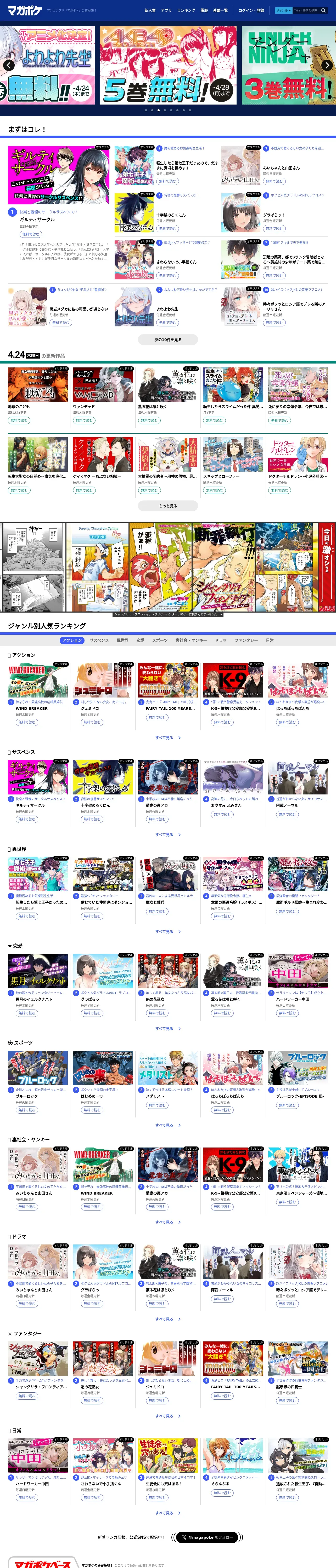Click 無料で読む for みいちゃんと山田さん in まずはコレ
This screenshot has width=336, height=1568.
point(275,181)
